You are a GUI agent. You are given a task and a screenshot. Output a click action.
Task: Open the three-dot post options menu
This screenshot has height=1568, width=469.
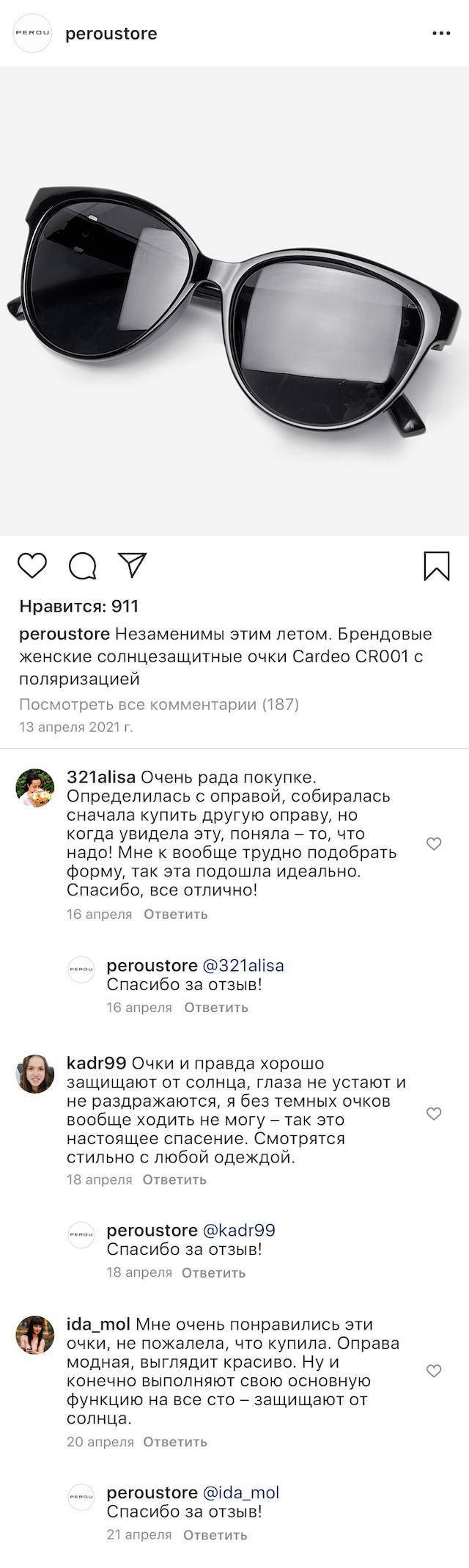click(441, 34)
